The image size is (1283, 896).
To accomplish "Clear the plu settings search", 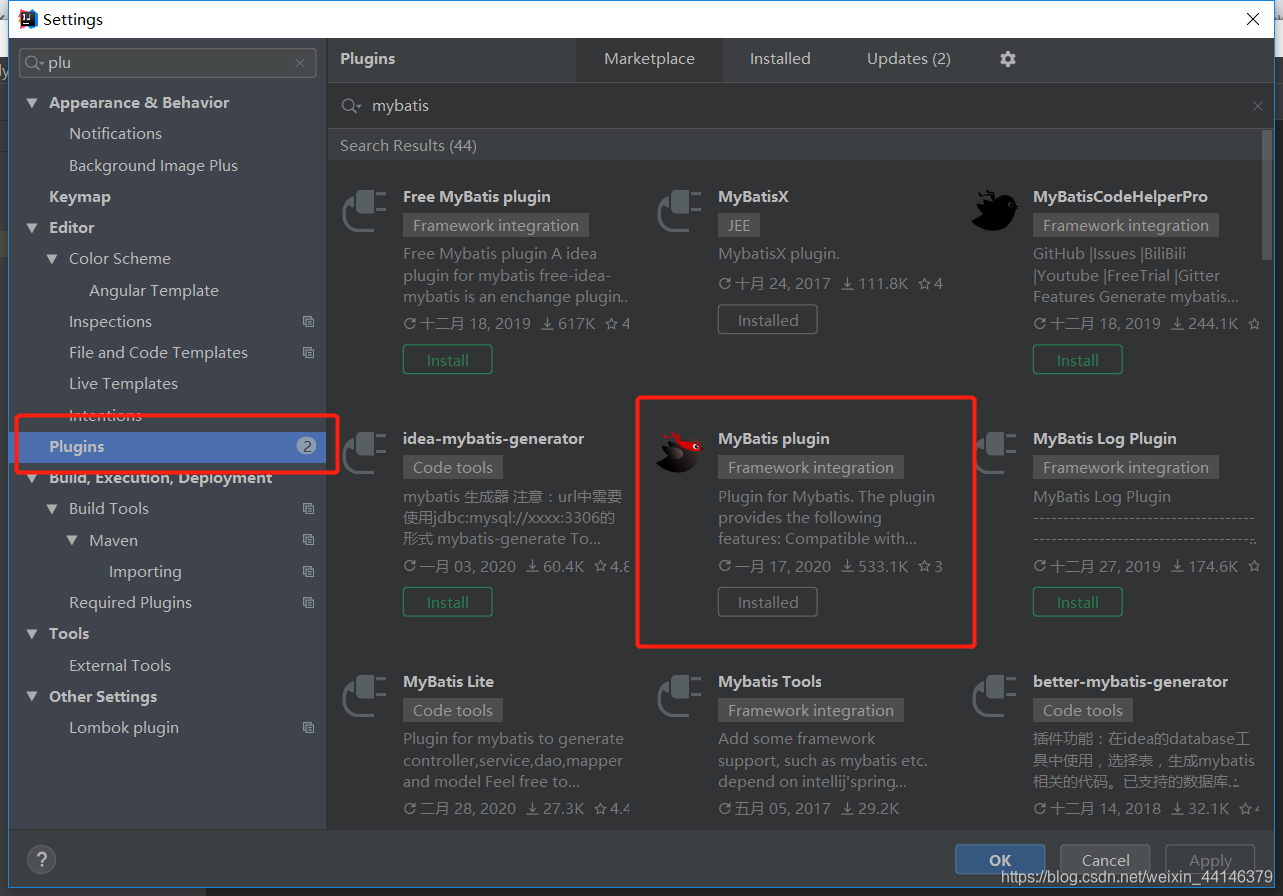I will coord(300,63).
